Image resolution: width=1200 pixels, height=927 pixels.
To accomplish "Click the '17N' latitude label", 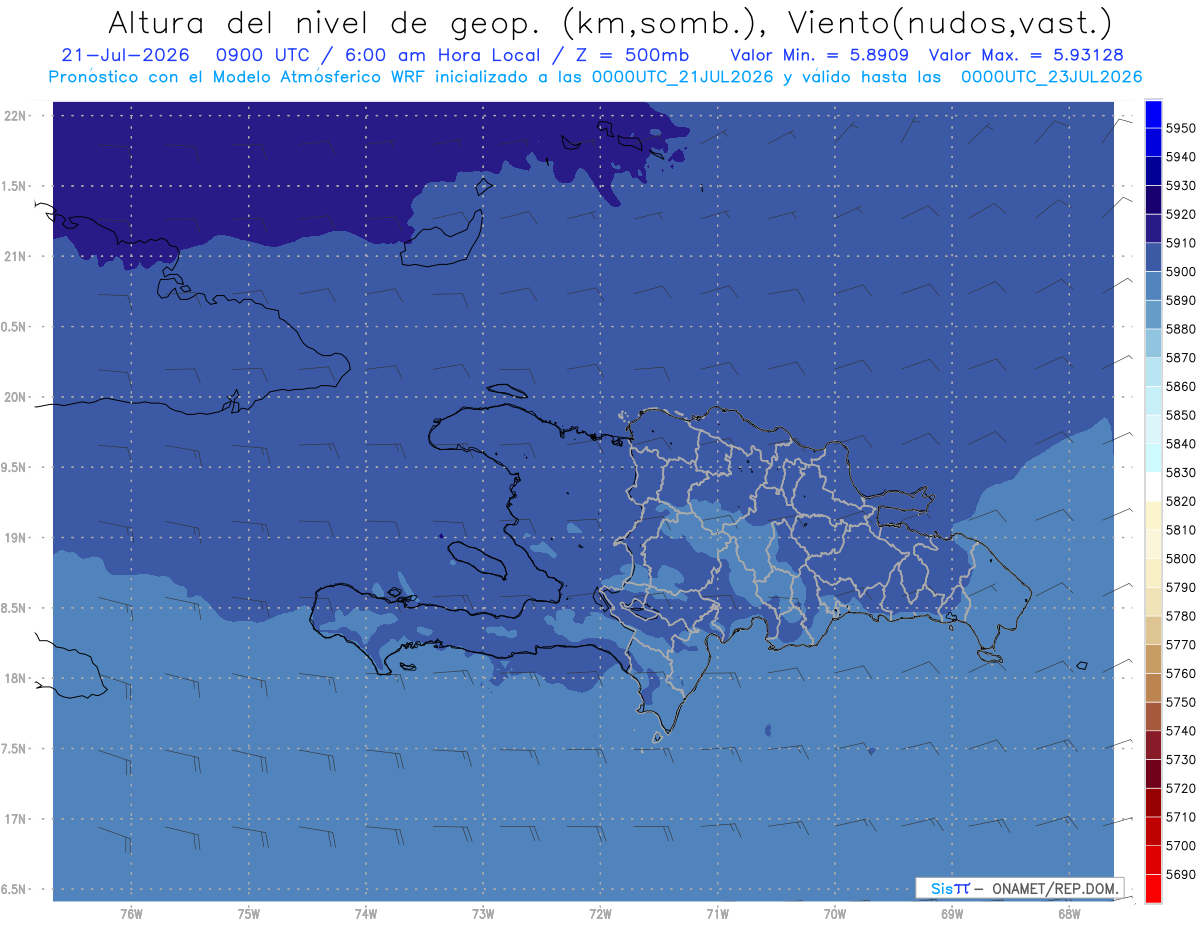I will (16, 819).
